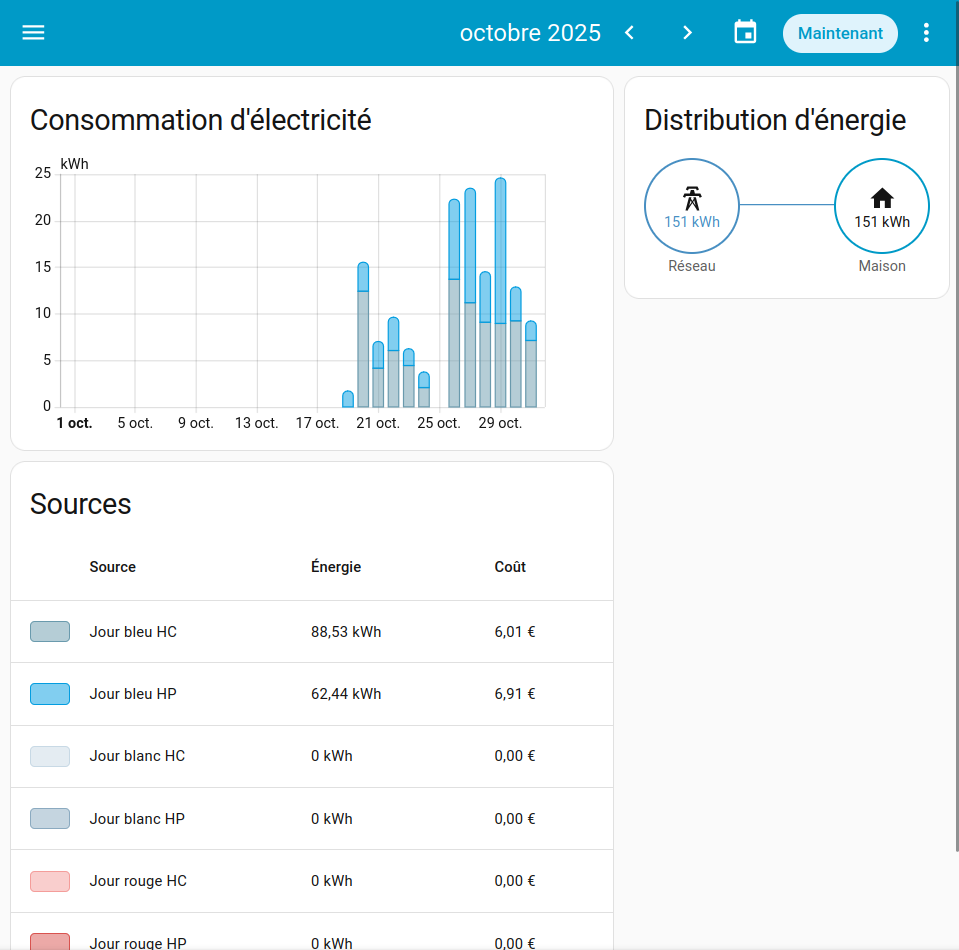Select the Jour blanc HC source label
The image size is (959, 950).
(x=137, y=756)
